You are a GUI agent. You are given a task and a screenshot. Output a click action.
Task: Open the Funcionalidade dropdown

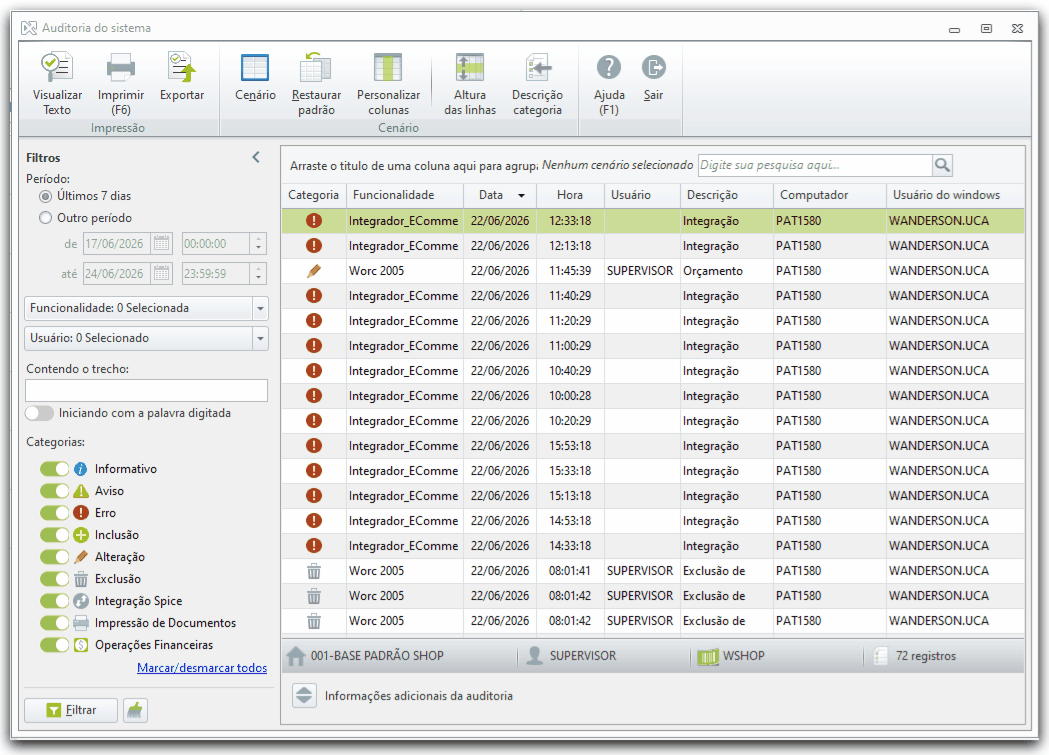[146, 308]
